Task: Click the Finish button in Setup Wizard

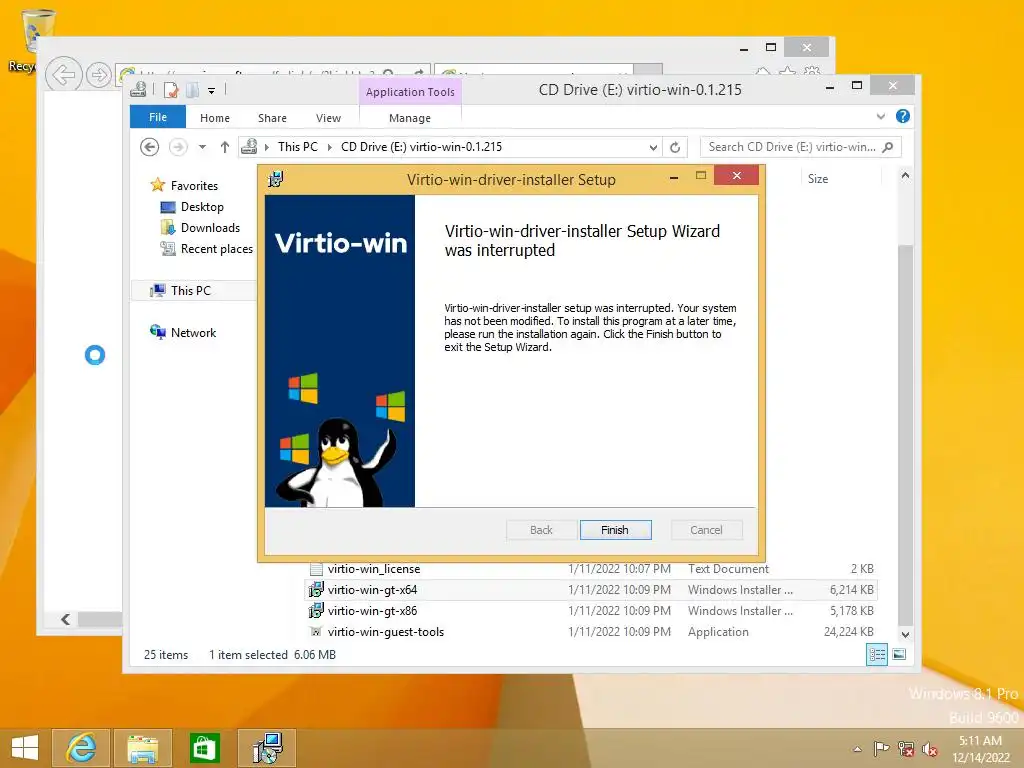Action: click(x=615, y=530)
